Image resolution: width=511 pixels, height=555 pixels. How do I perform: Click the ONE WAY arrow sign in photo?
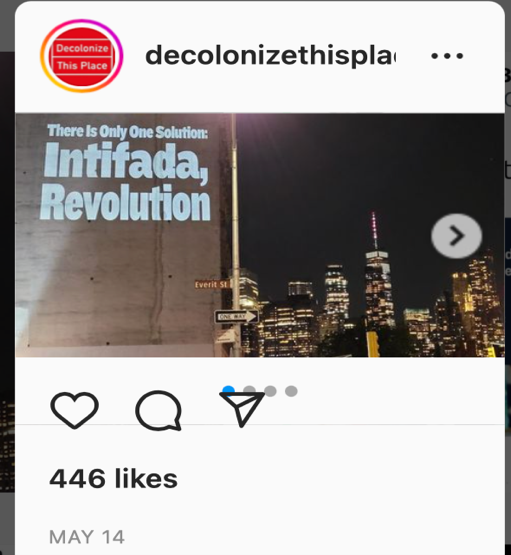[236, 316]
